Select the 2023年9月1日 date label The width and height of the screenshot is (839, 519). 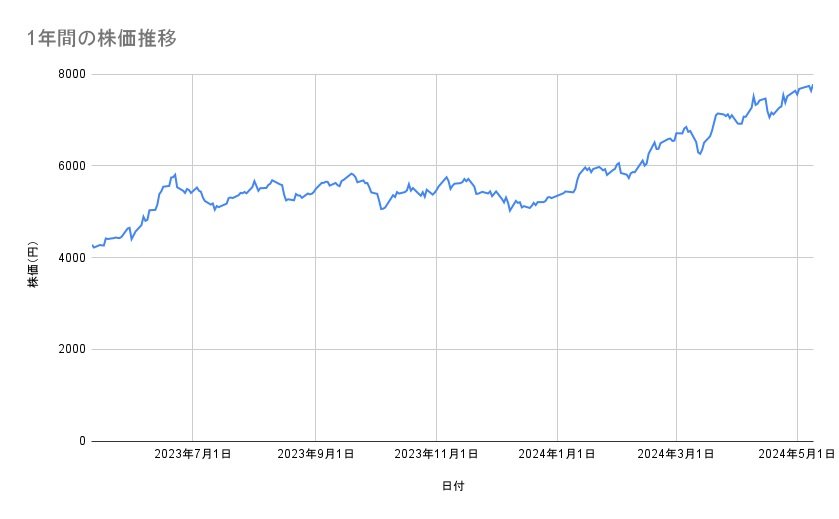(316, 455)
